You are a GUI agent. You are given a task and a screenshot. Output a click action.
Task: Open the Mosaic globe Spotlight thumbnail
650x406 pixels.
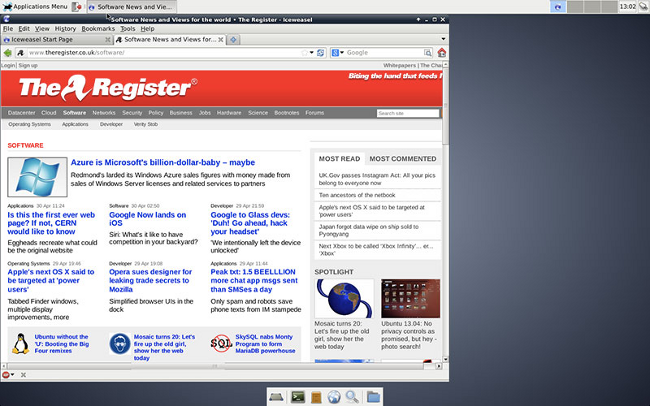[344, 299]
